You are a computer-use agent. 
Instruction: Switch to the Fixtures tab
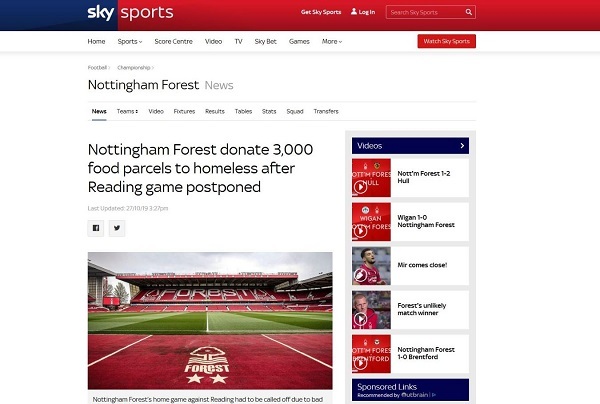tap(184, 111)
